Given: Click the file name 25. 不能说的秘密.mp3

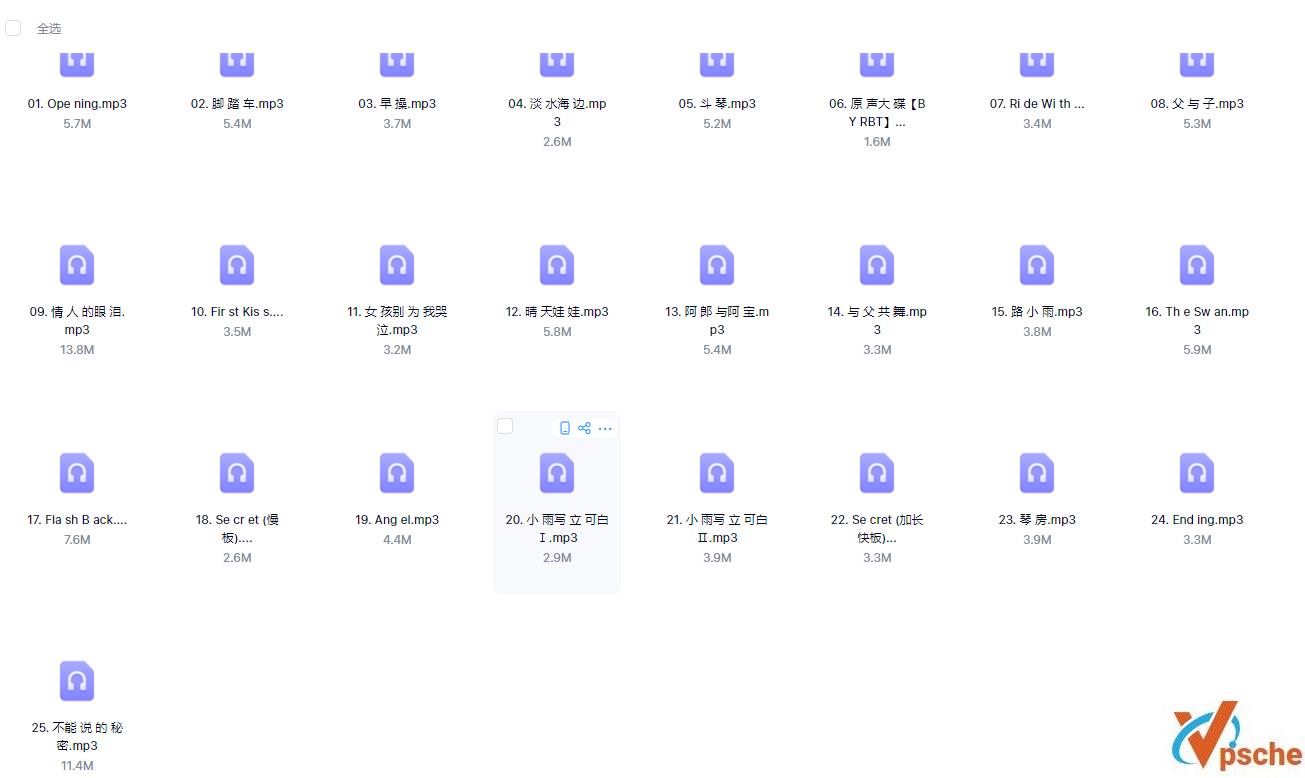Looking at the screenshot, I should 77,737.
